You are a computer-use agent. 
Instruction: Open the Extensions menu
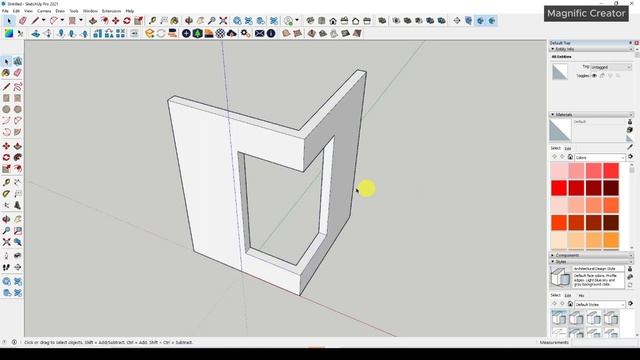[111, 11]
